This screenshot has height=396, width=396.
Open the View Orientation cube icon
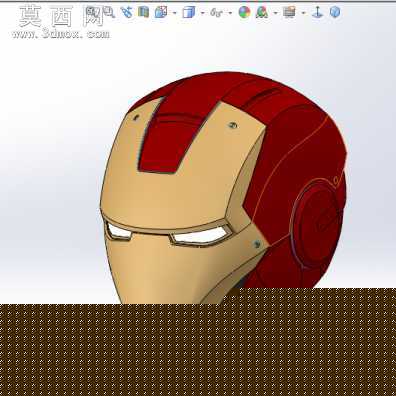tap(161, 13)
